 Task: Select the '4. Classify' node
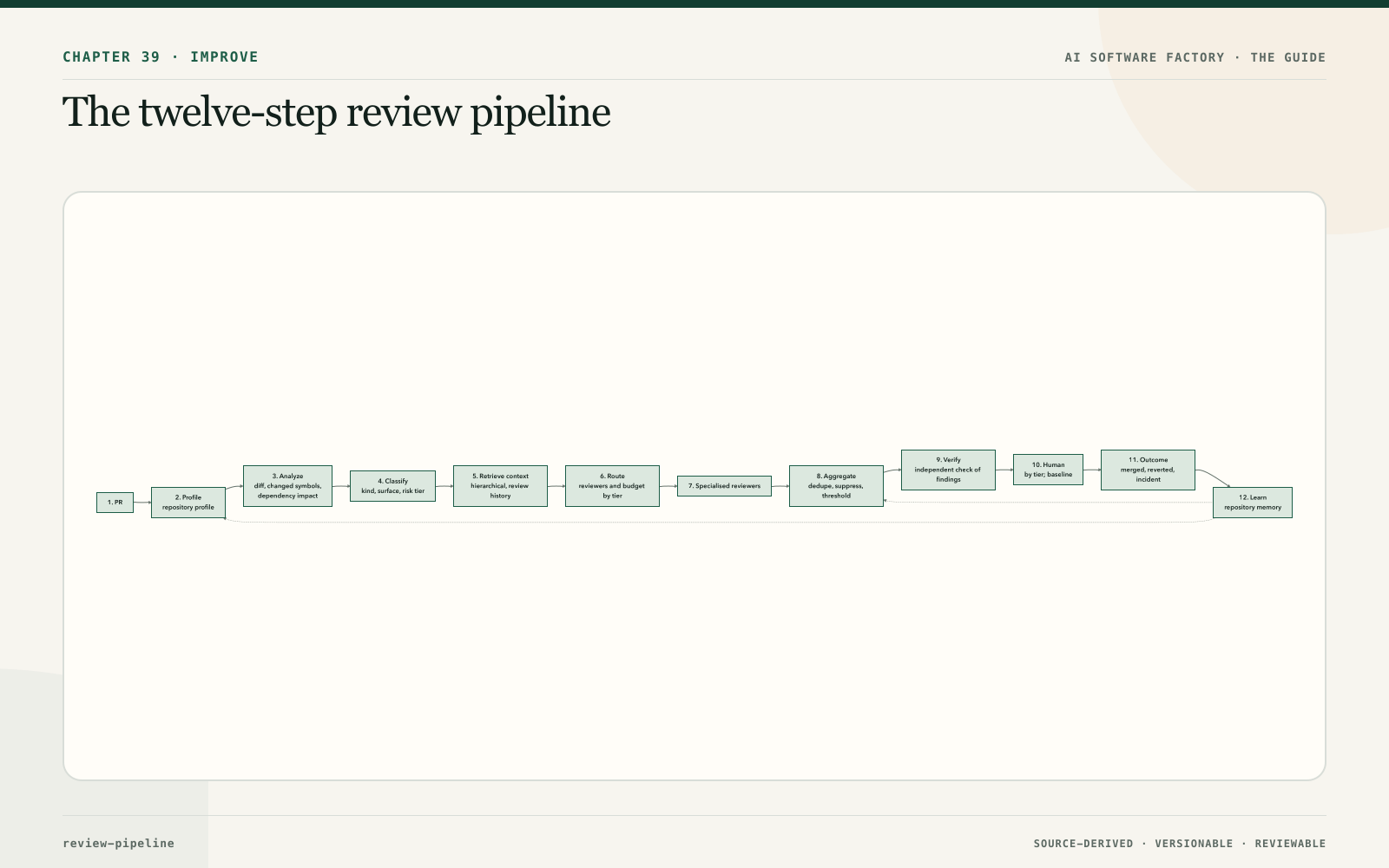392,486
